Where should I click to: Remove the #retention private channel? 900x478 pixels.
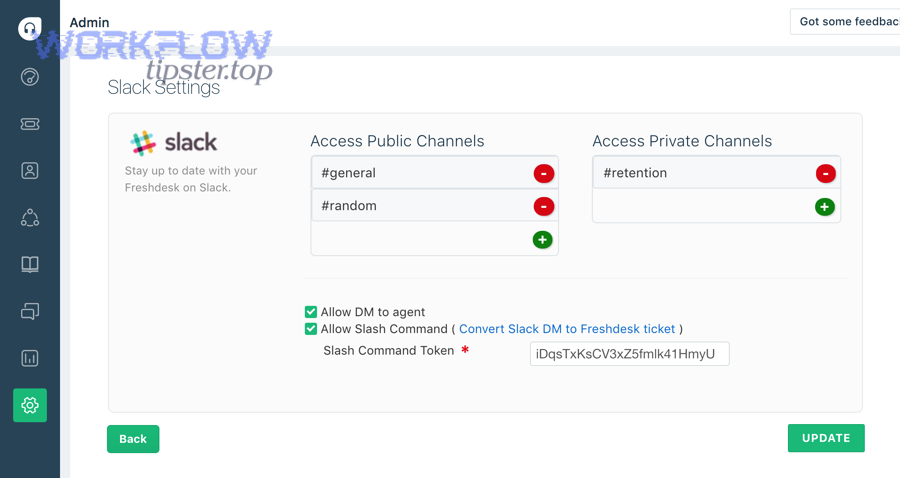pyautogui.click(x=825, y=173)
